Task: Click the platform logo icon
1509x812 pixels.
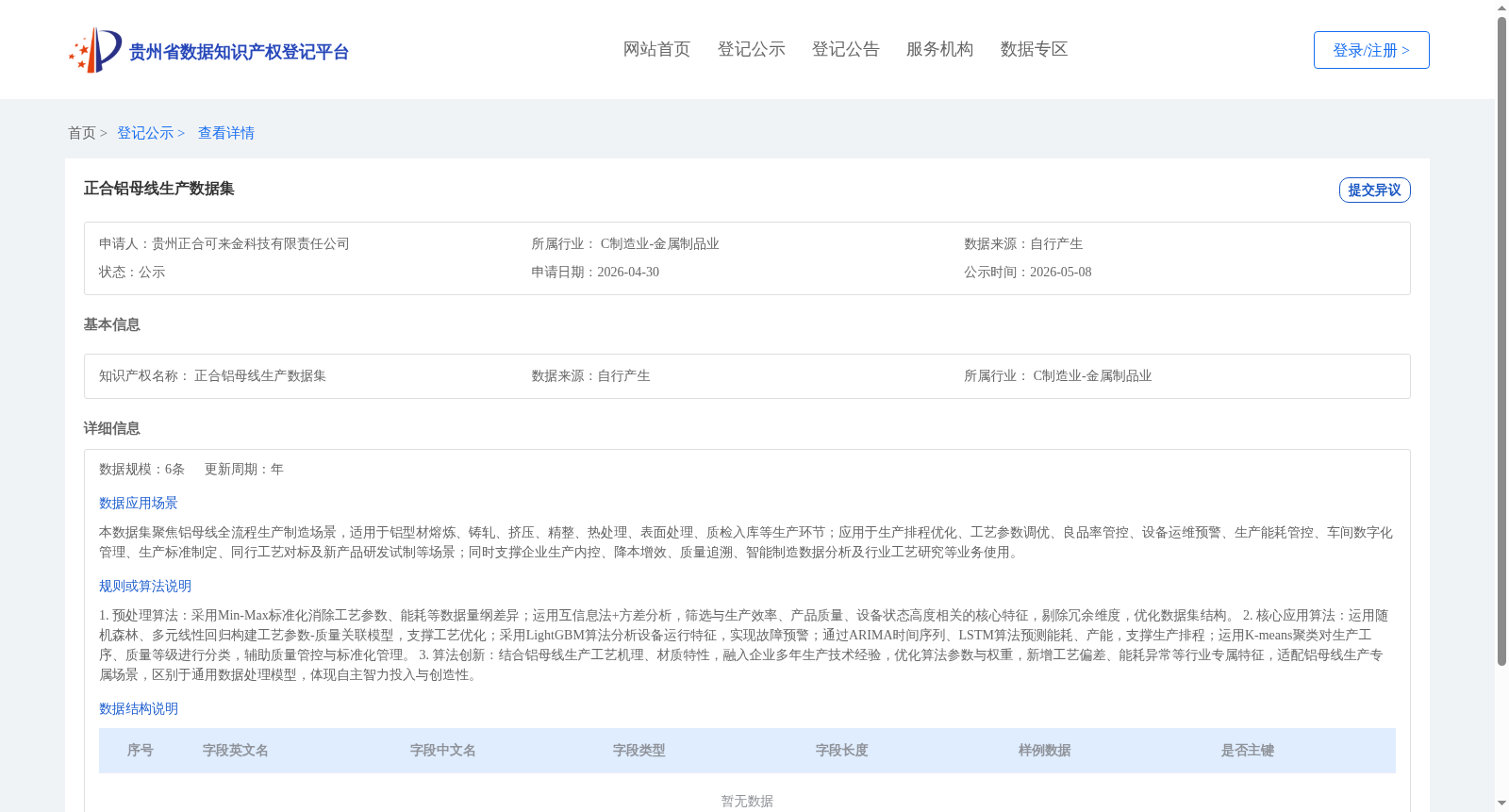Action: [x=95, y=50]
